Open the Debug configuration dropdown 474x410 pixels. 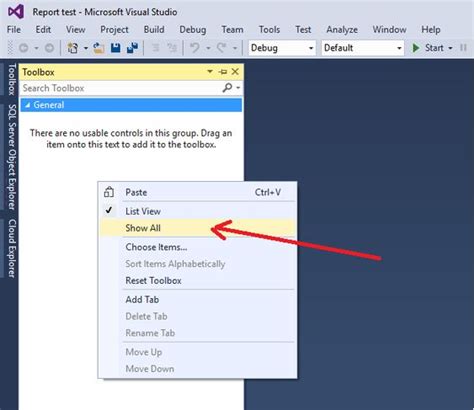coord(282,48)
